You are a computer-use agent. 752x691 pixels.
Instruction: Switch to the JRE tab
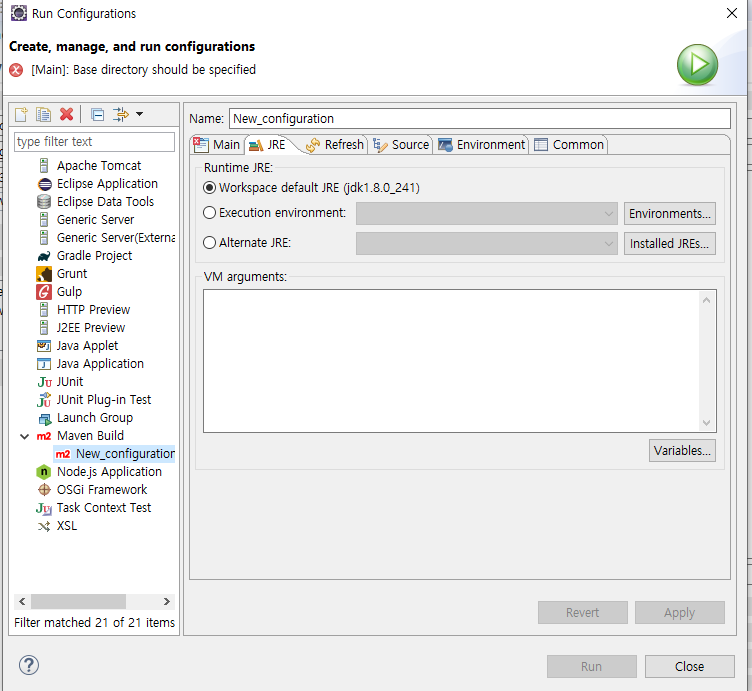(x=269, y=145)
